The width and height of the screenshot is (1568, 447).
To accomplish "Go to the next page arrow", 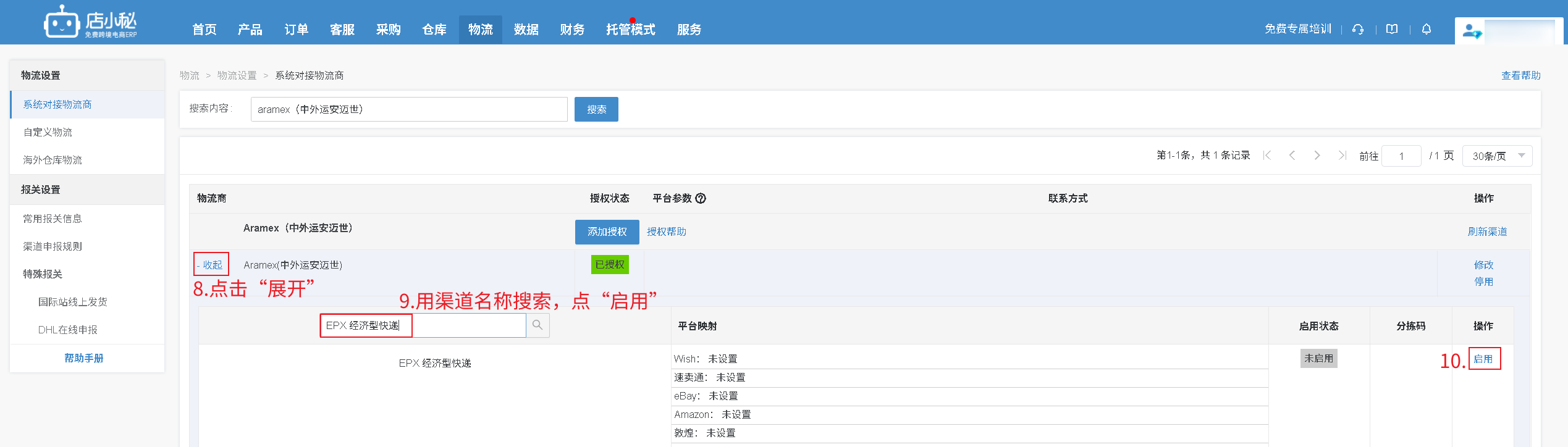I will pos(1317,156).
